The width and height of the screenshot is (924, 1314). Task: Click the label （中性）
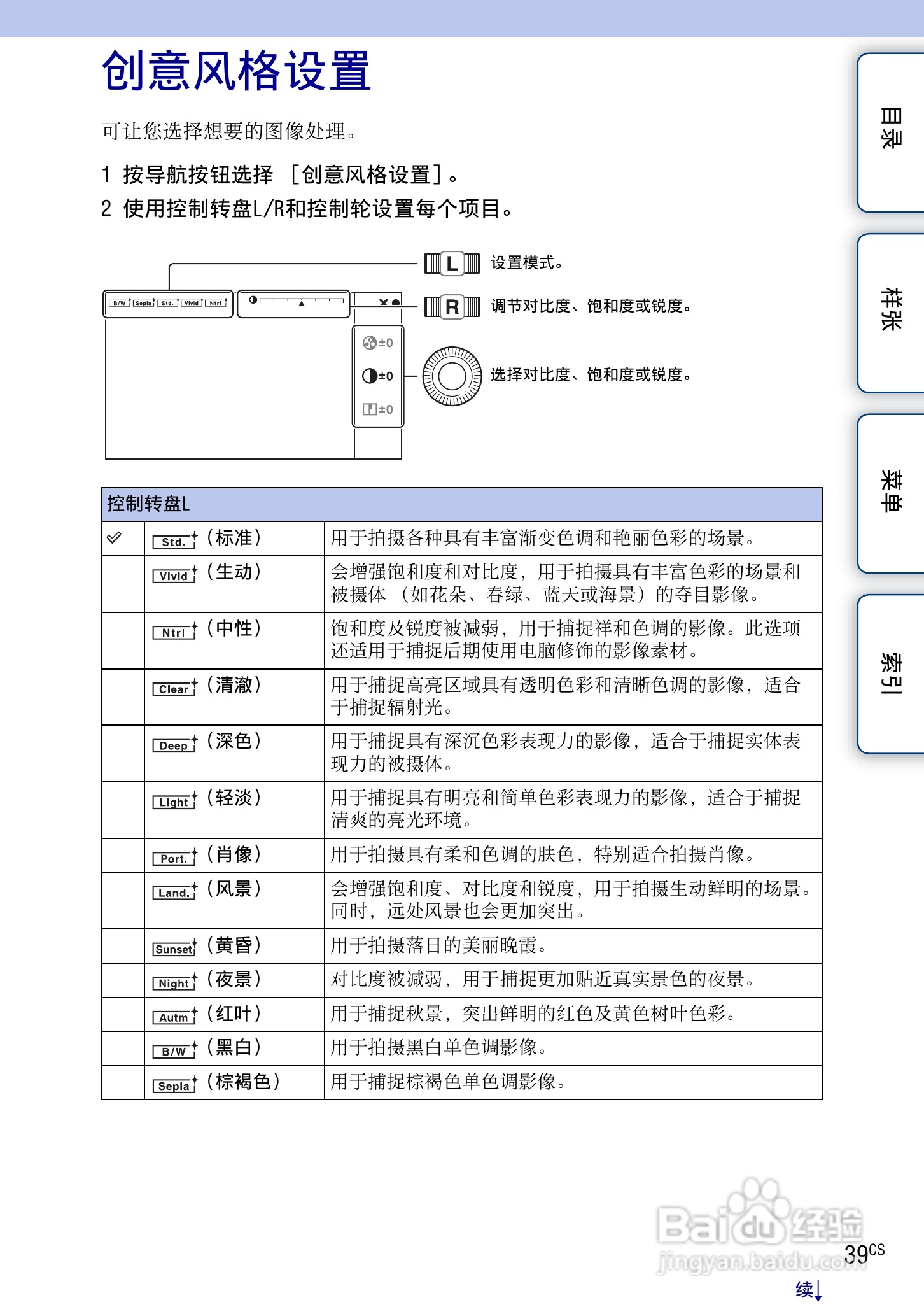tap(234, 628)
